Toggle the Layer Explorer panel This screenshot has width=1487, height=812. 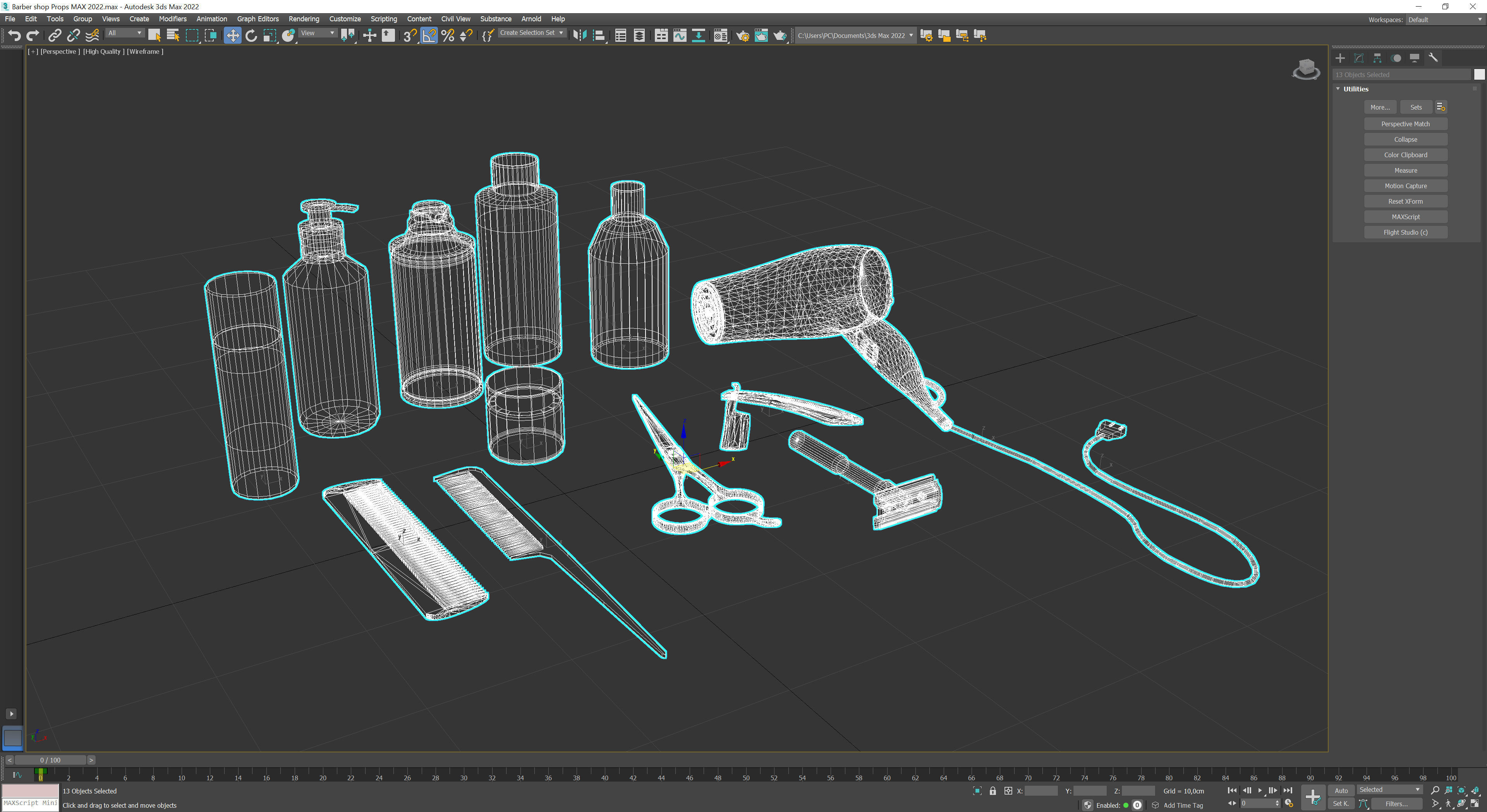coord(639,36)
